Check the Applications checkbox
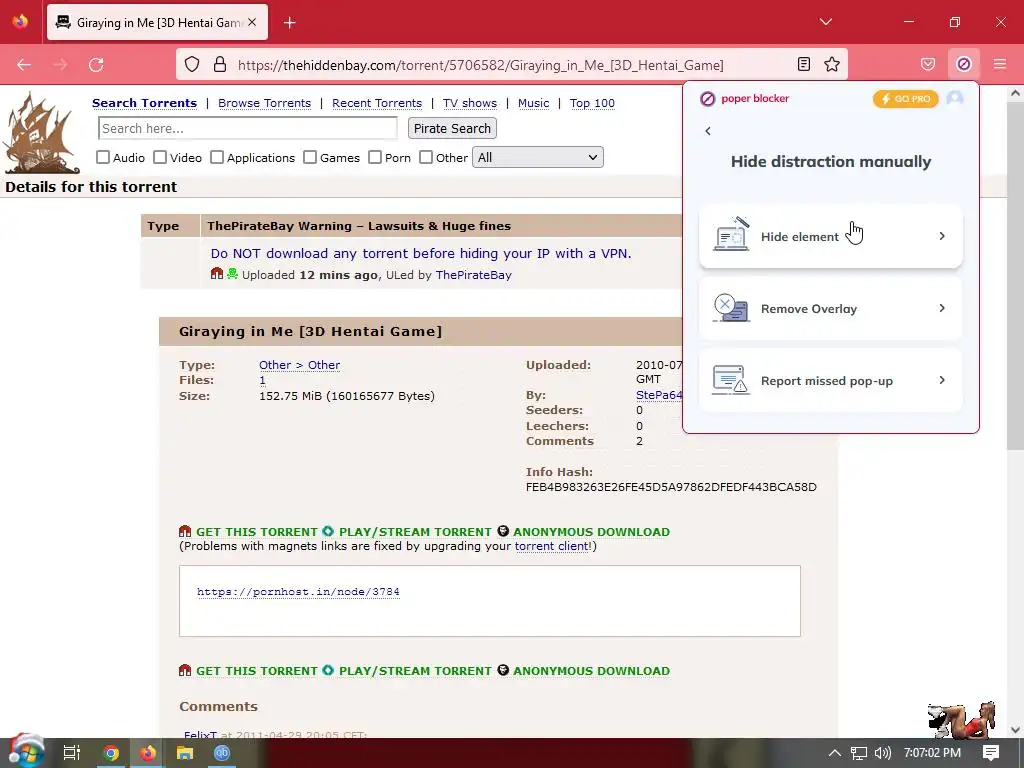1024x768 pixels. pos(217,157)
